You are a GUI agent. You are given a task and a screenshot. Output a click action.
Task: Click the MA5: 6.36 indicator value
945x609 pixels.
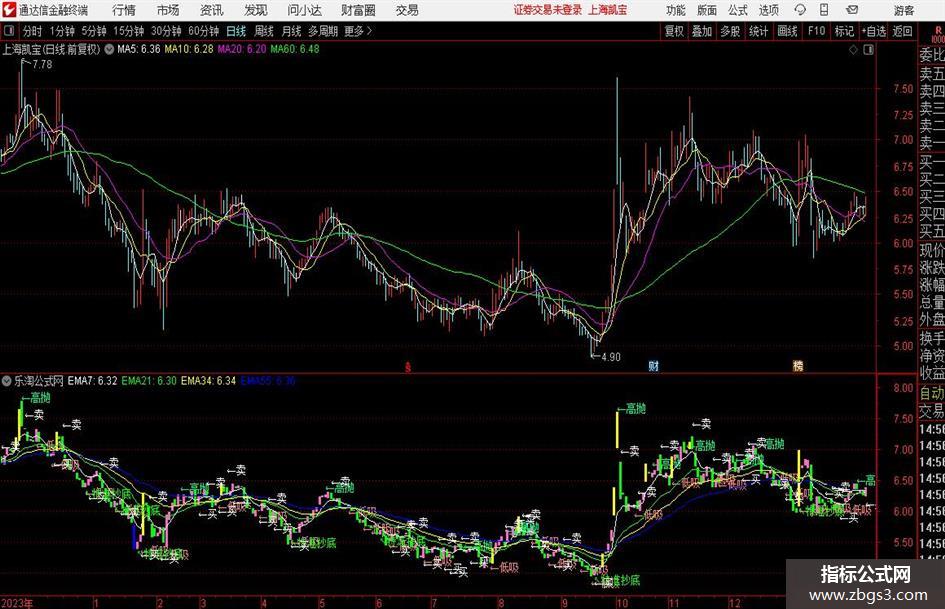point(139,49)
